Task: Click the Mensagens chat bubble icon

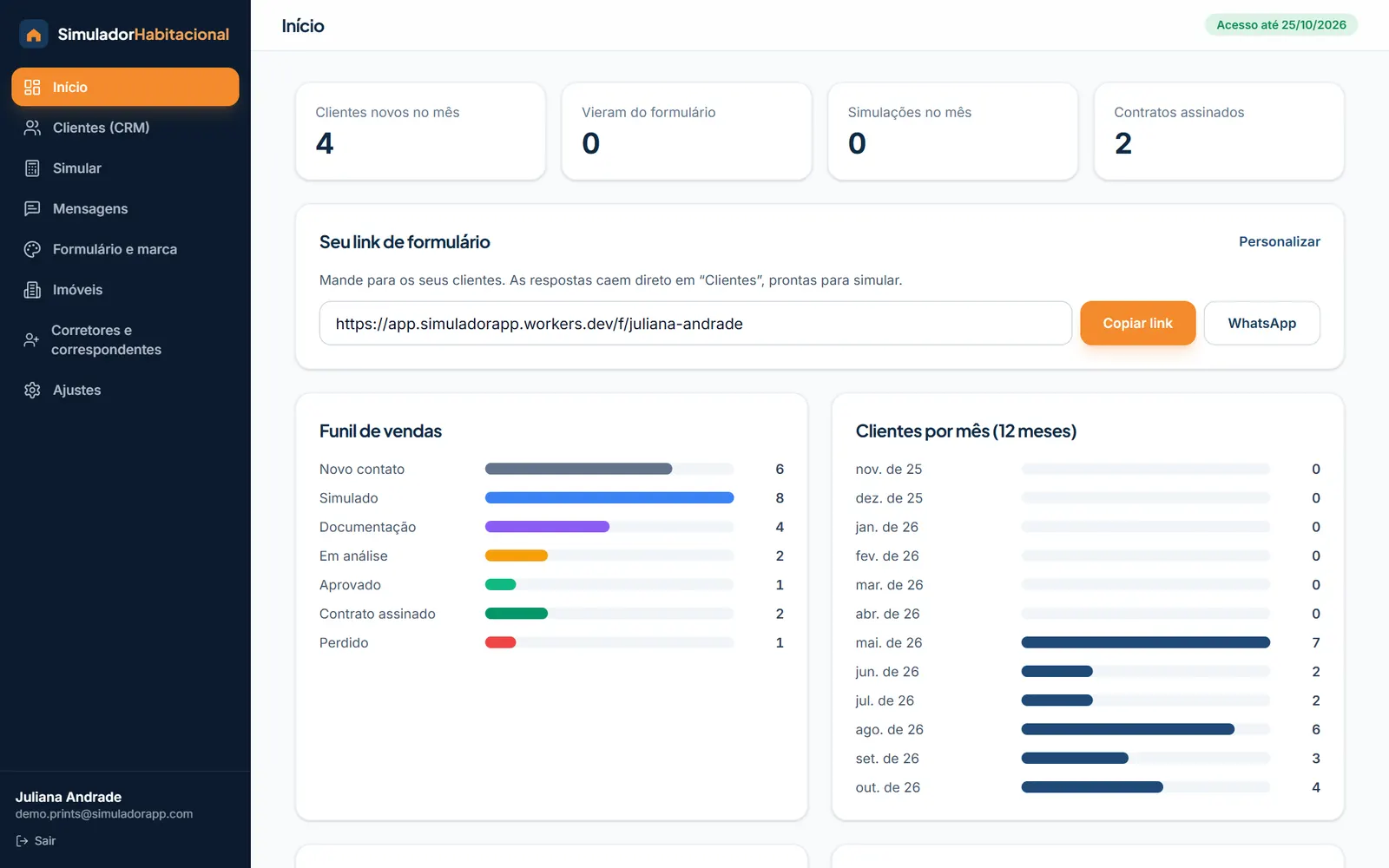Action: click(32, 208)
